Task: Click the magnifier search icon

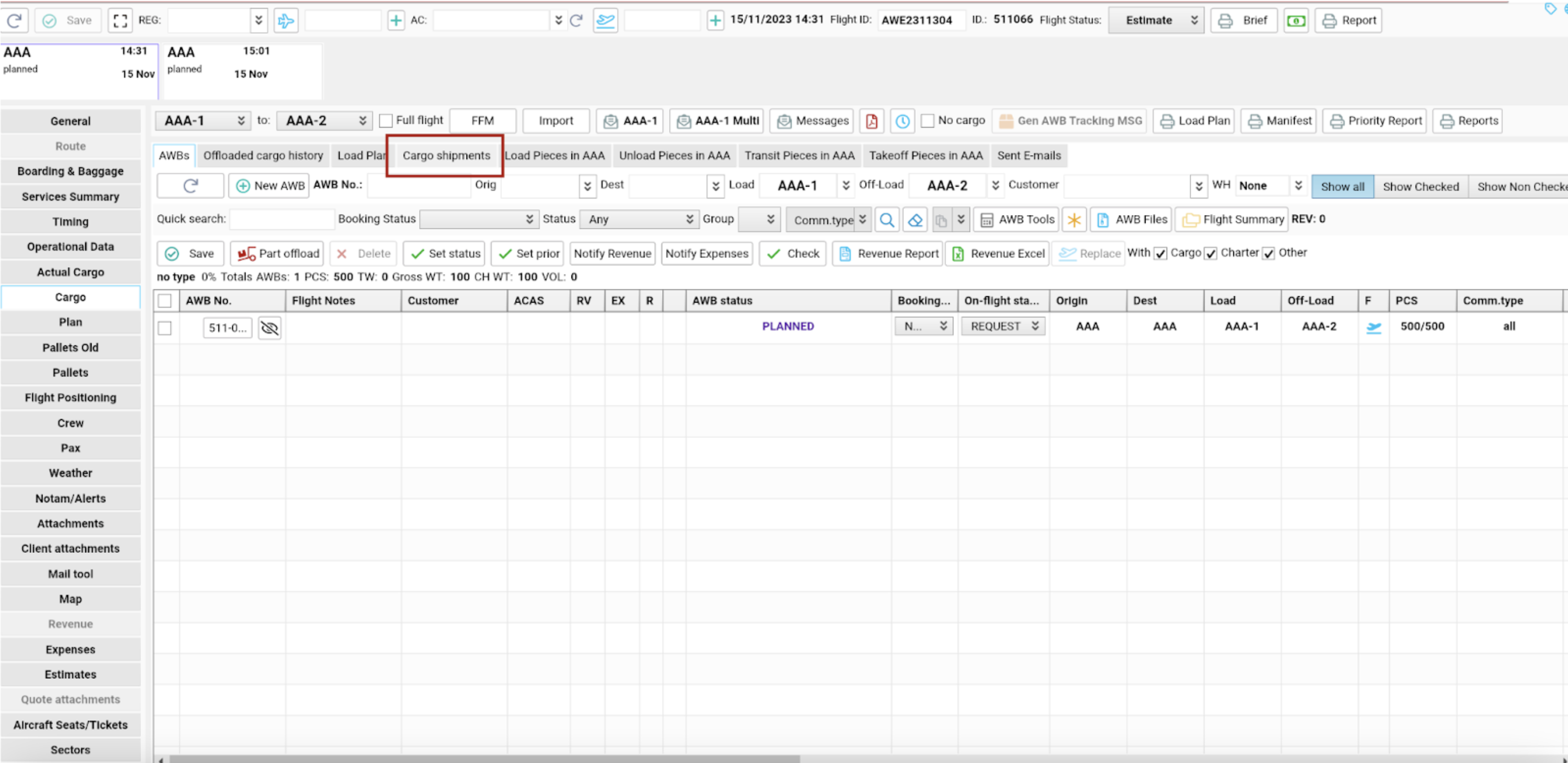Action: pyautogui.click(x=886, y=220)
